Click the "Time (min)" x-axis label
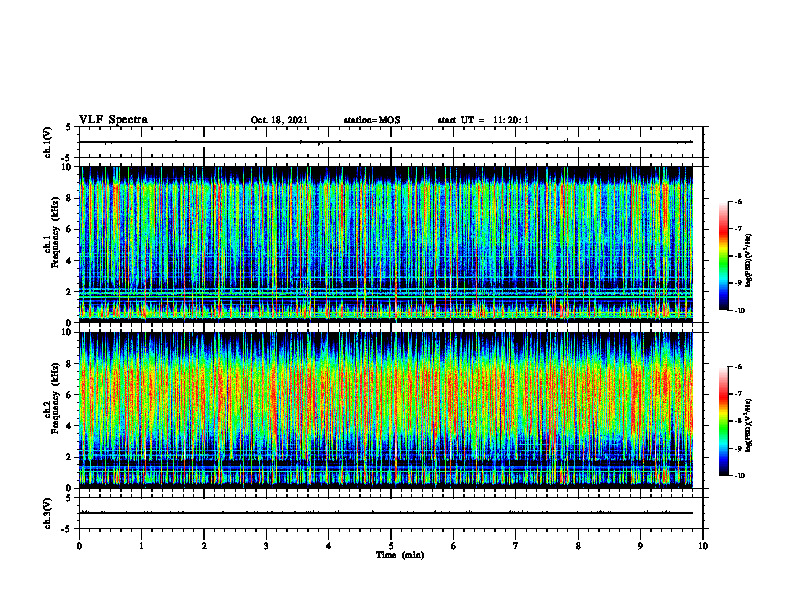The image size is (792, 612). coord(400,555)
